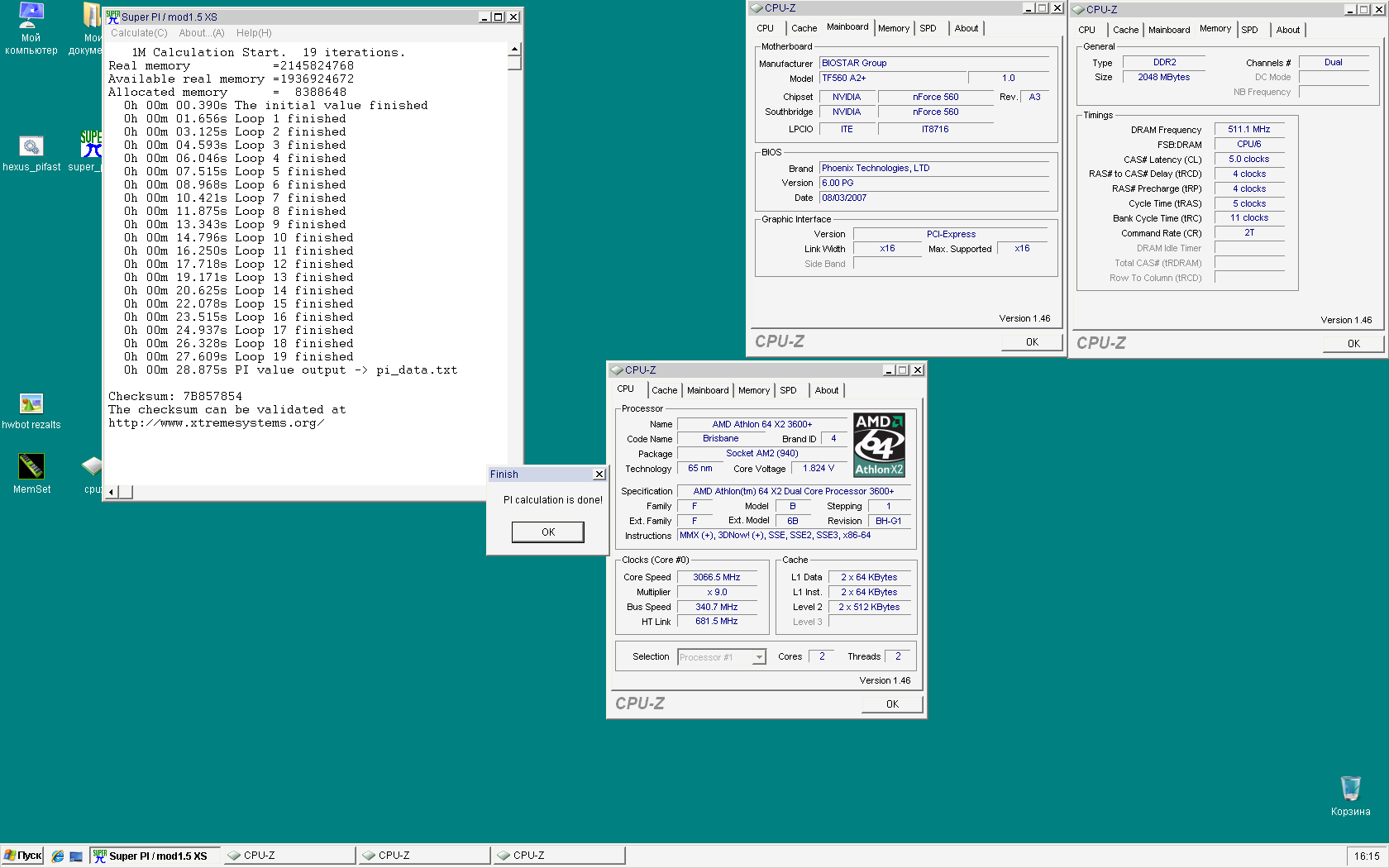Open the Start (Пуск) button
The height and width of the screenshot is (868, 1389).
[22, 856]
